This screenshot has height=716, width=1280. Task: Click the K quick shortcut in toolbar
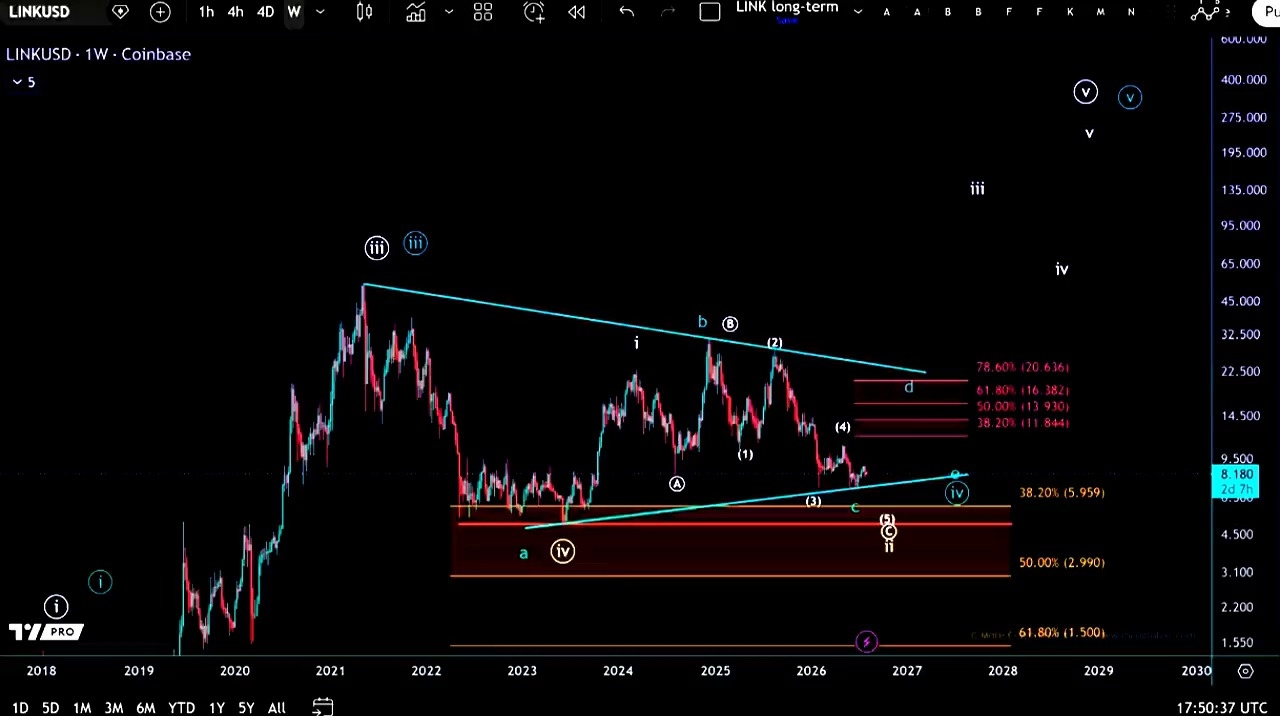pos(1070,12)
